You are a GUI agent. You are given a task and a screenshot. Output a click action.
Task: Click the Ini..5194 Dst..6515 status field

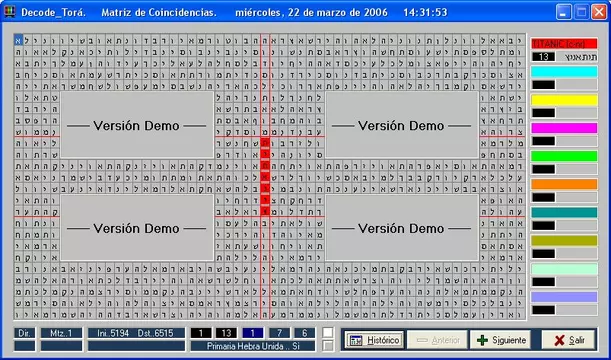pos(136,333)
